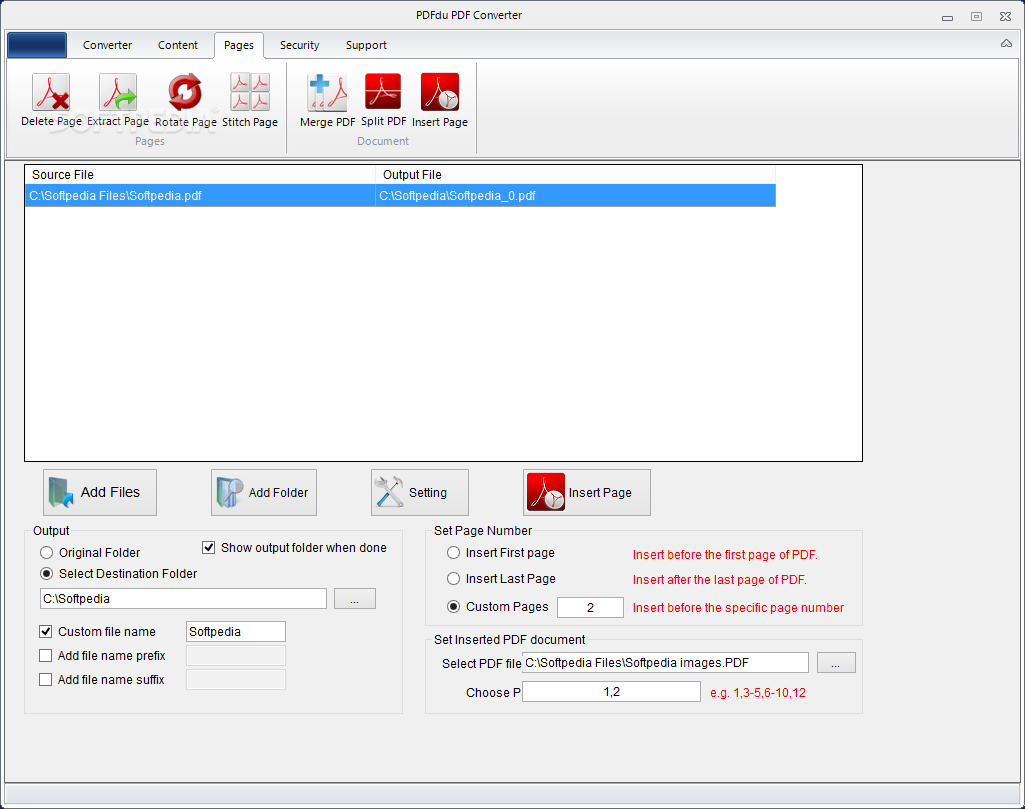The width and height of the screenshot is (1025, 809).
Task: Open the Security tab
Action: coord(299,45)
